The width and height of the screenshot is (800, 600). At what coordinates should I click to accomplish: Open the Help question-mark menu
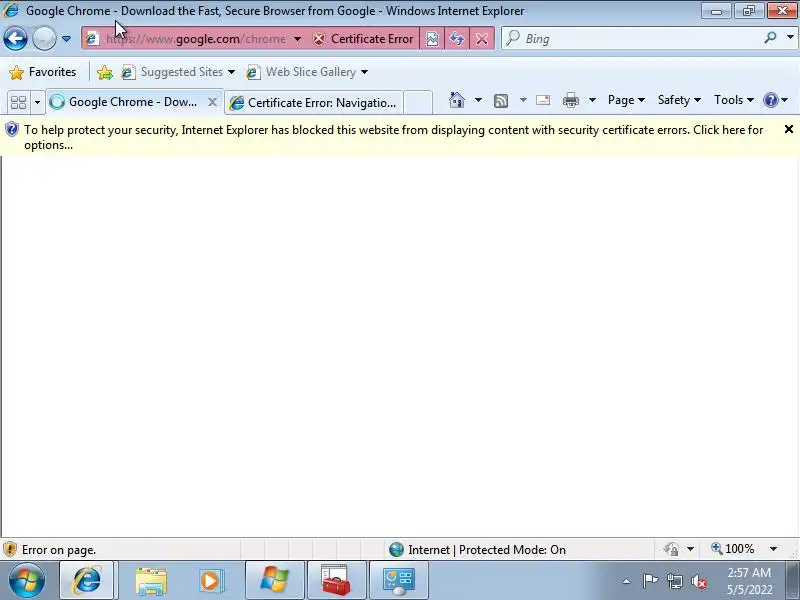[776, 100]
